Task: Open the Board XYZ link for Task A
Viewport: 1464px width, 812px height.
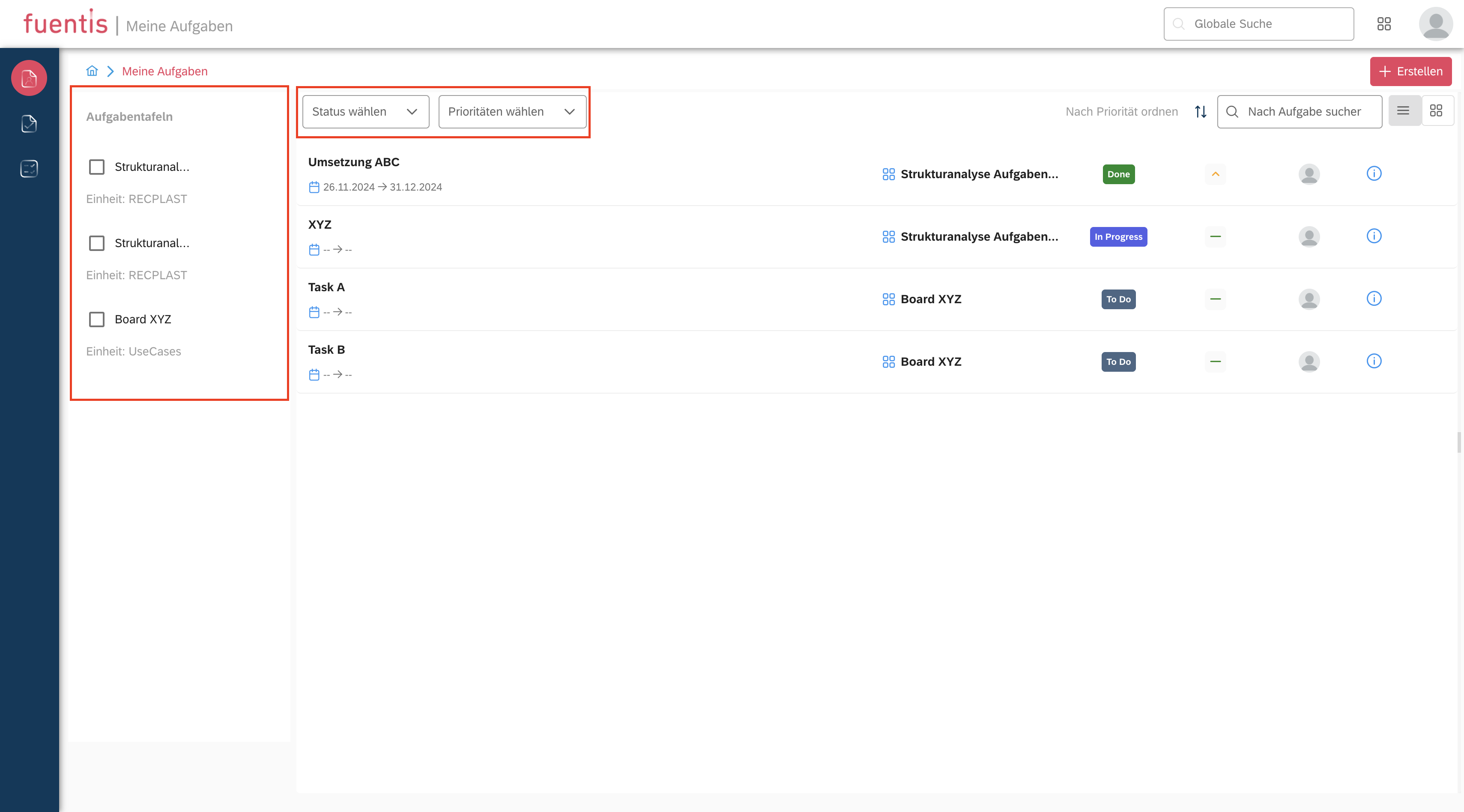Action: click(930, 299)
